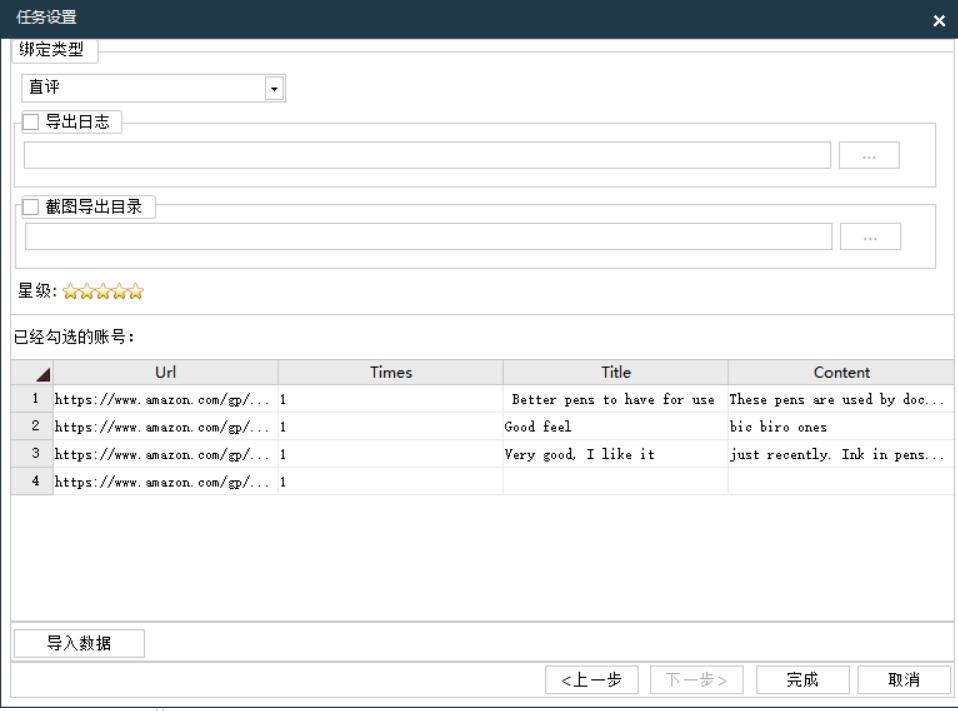Open the 直评 binding type dropdown
This screenshot has width=958, height=711.
pyautogui.click(x=275, y=89)
